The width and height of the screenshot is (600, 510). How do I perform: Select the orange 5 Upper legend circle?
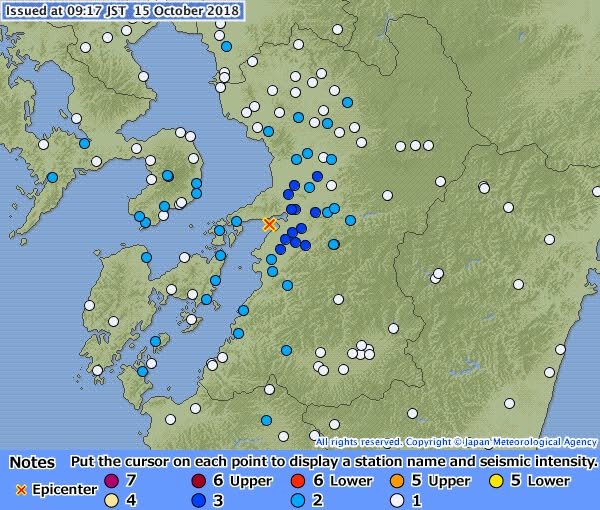pos(396,481)
